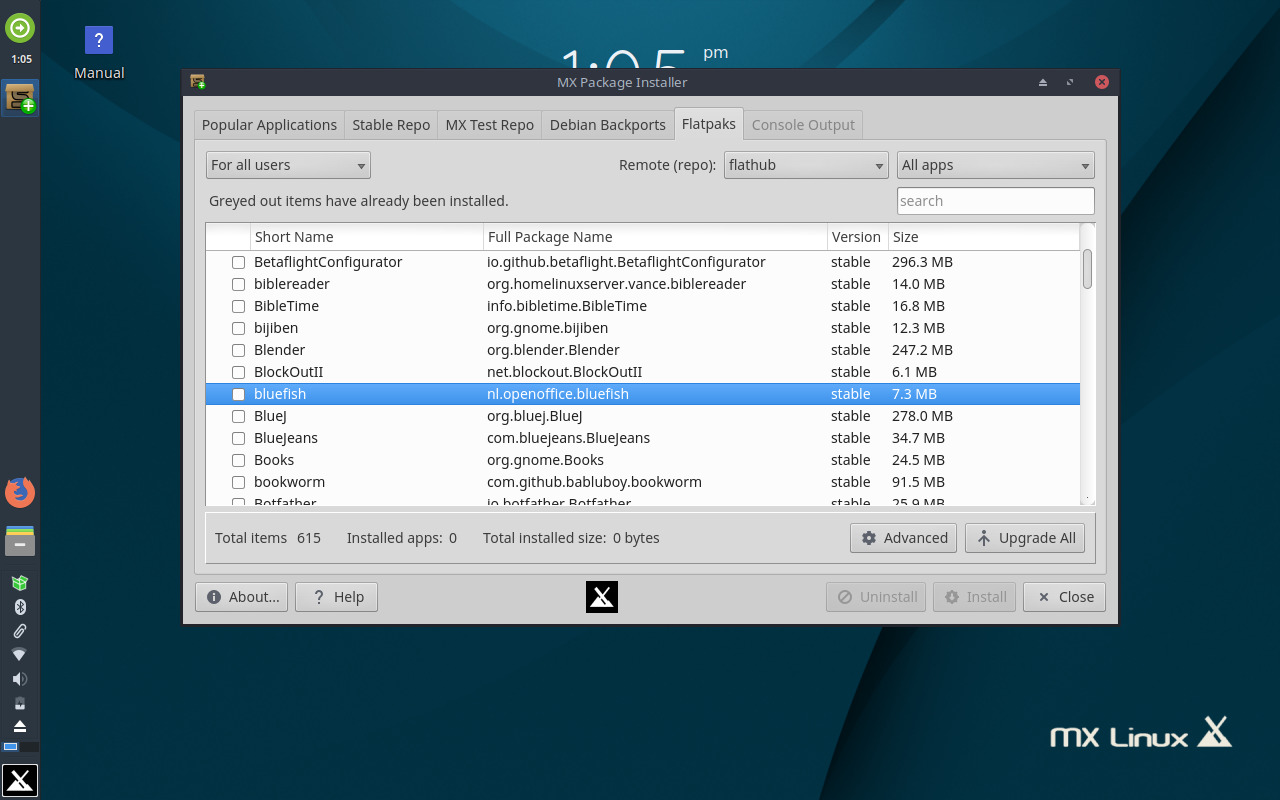Viewport: 1280px width, 800px height.
Task: Enable the checkbox for BibleTime
Action: 238,306
